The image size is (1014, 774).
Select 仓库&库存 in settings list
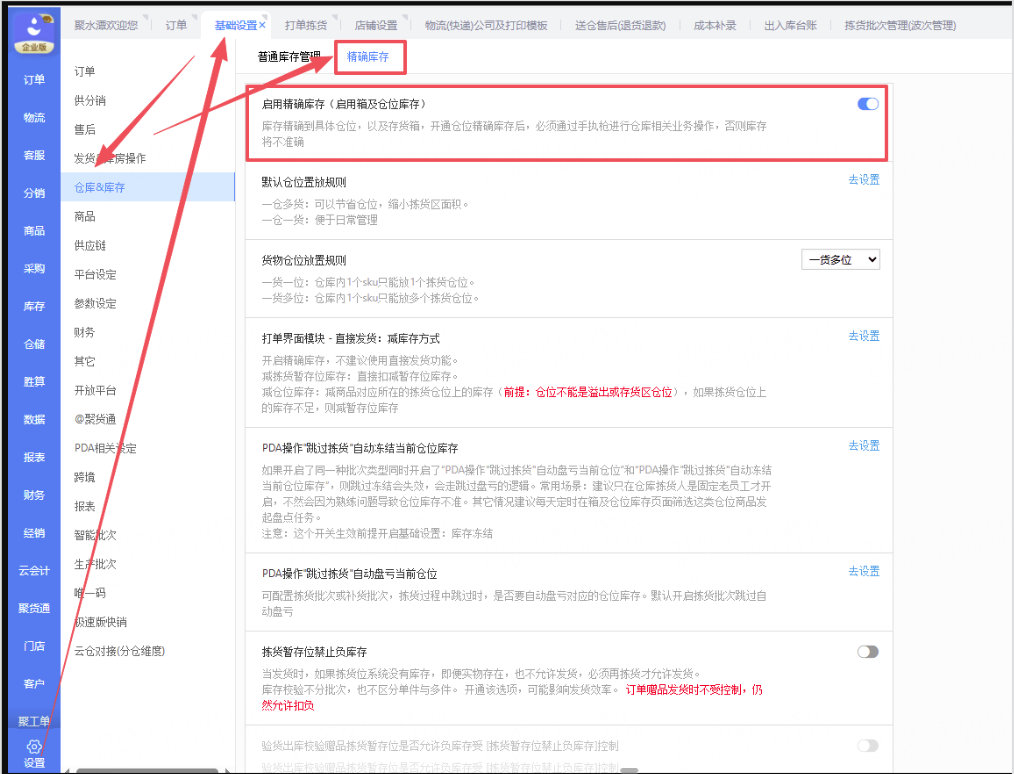click(100, 187)
